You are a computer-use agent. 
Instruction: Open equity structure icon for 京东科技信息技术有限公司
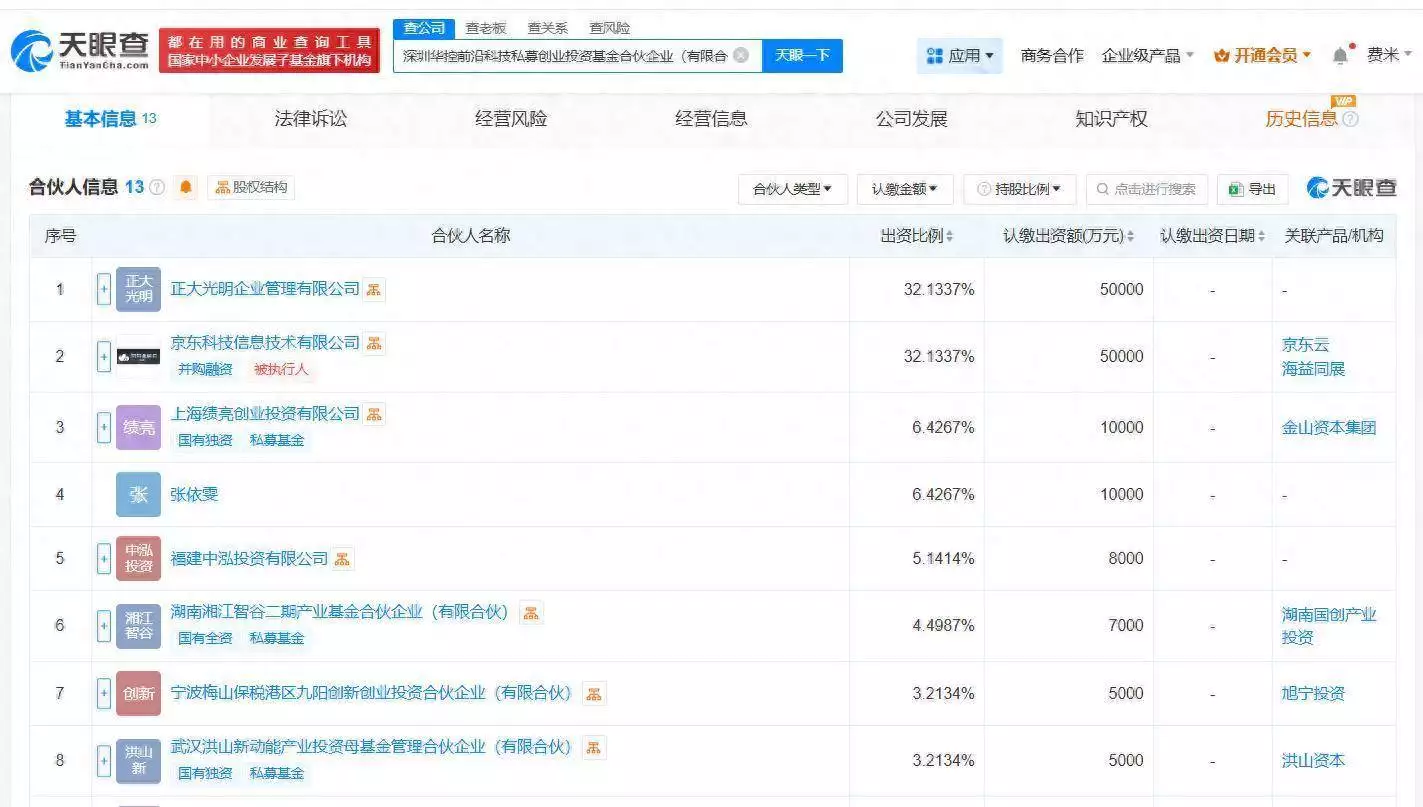coord(374,343)
